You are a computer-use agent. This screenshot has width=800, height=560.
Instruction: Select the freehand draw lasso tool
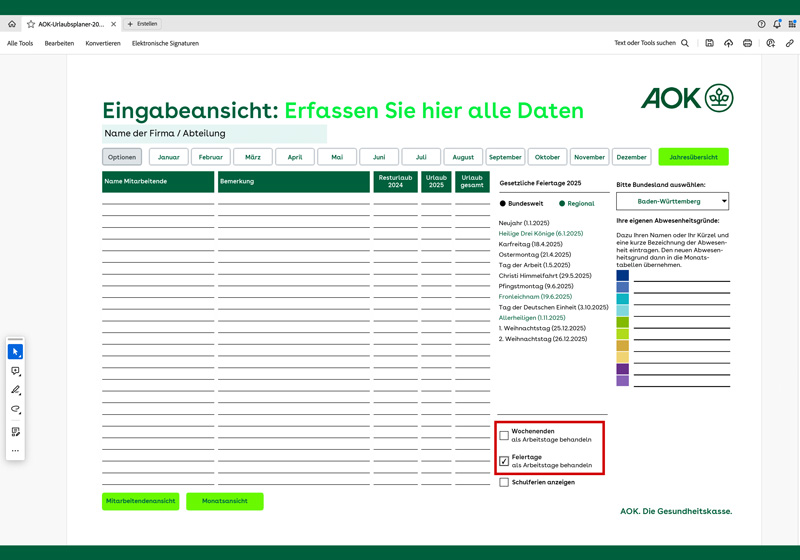point(15,409)
